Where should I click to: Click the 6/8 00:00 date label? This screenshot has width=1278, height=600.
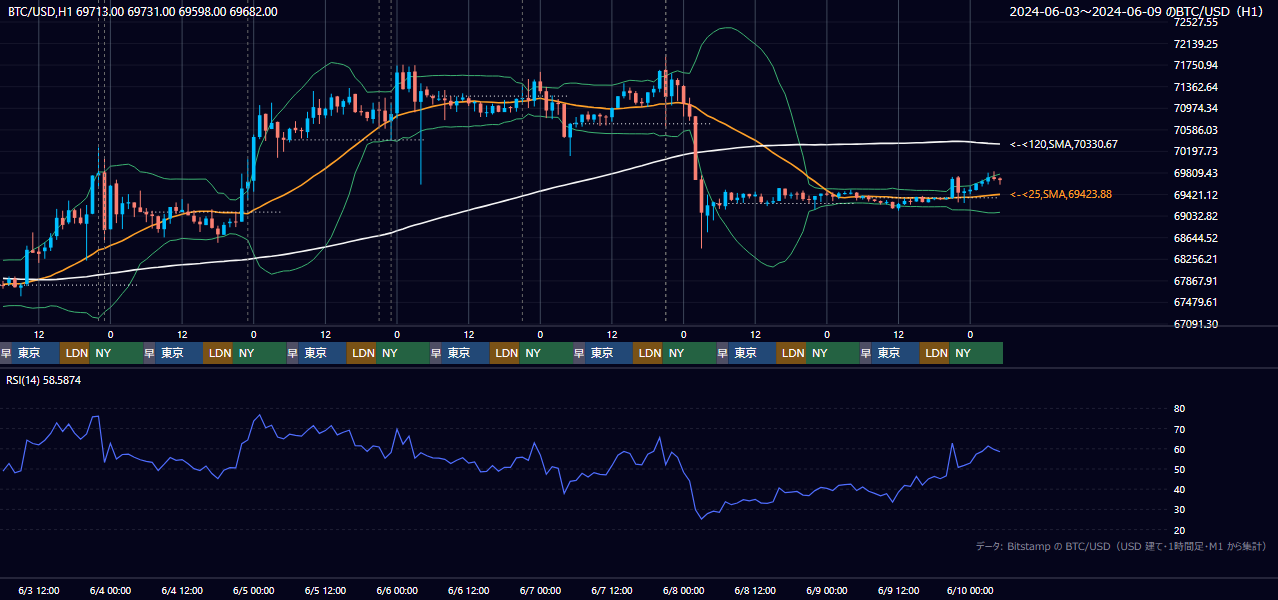click(684, 590)
